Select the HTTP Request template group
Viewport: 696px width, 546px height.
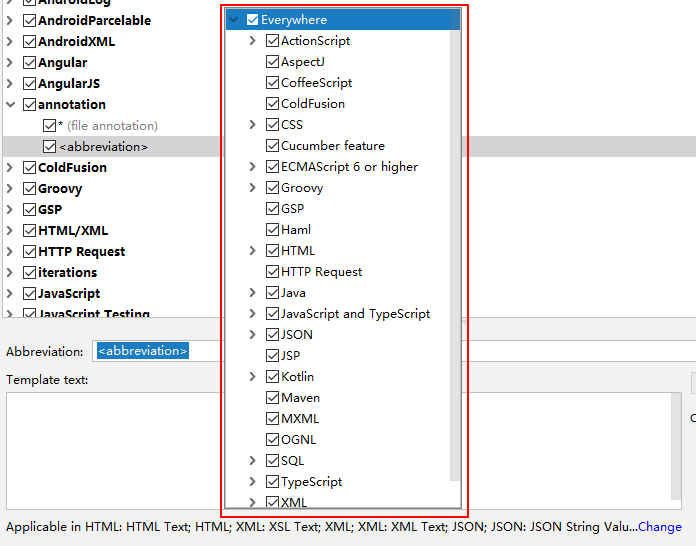click(82, 251)
